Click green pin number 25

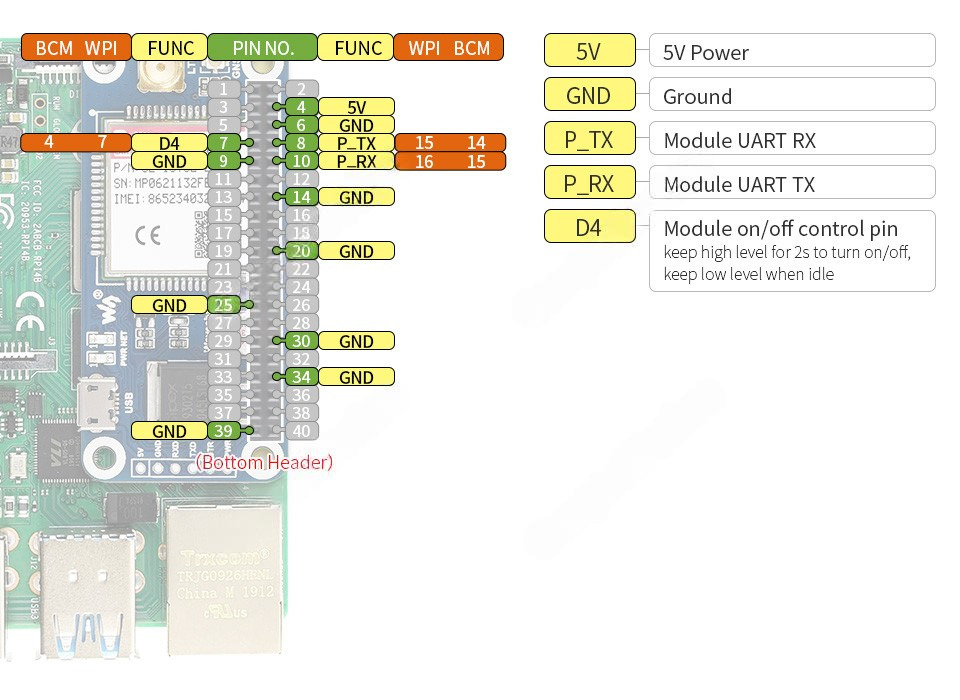(224, 305)
